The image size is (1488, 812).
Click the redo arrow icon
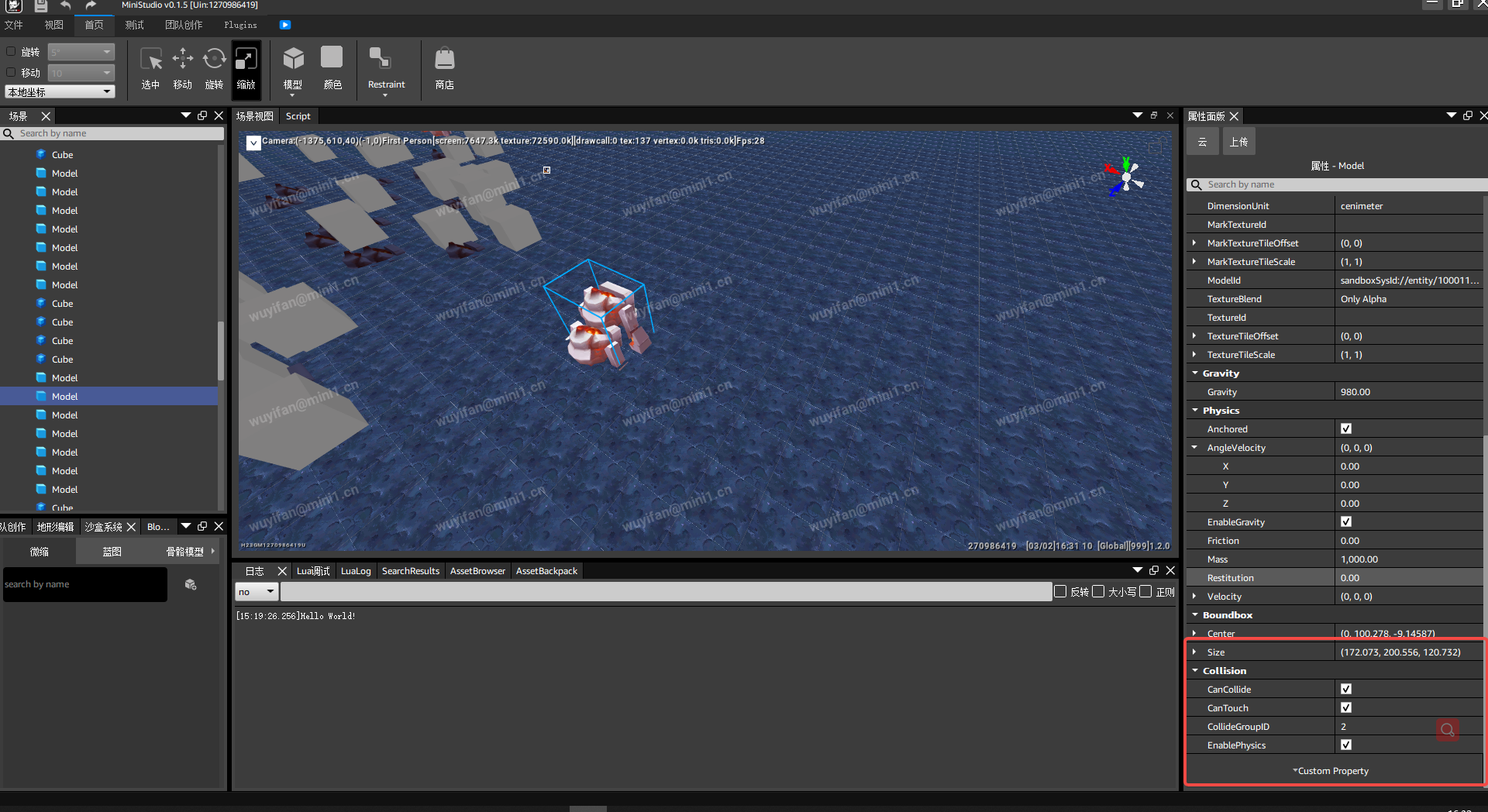click(91, 5)
